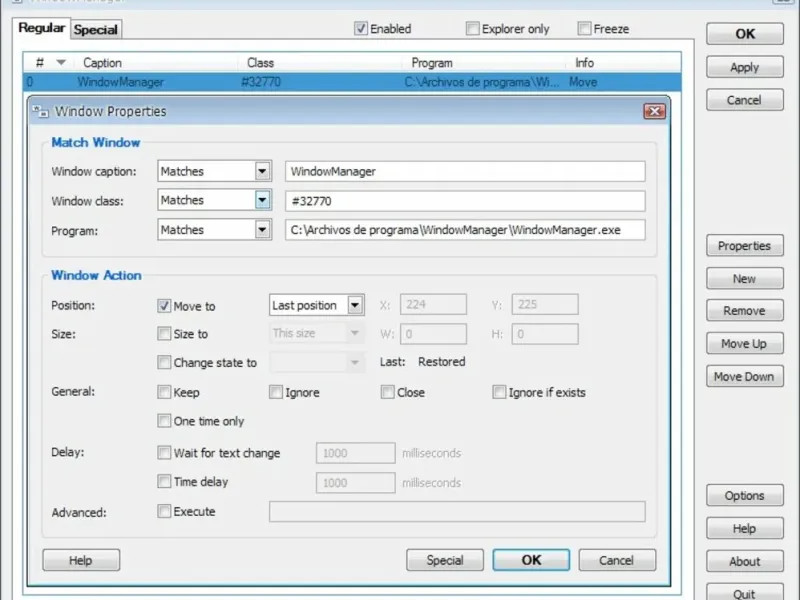The width and height of the screenshot is (800, 600).
Task: Open Window caption Matches dropdown
Action: point(262,171)
